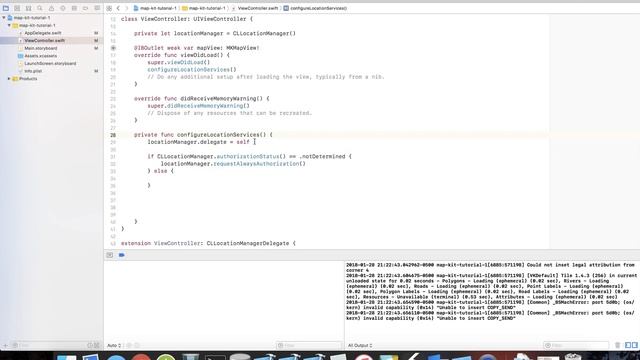Click the 'Could not inset legal attribution' log line
Image resolution: width=640 pixels, height=360 pixels.
(490, 267)
